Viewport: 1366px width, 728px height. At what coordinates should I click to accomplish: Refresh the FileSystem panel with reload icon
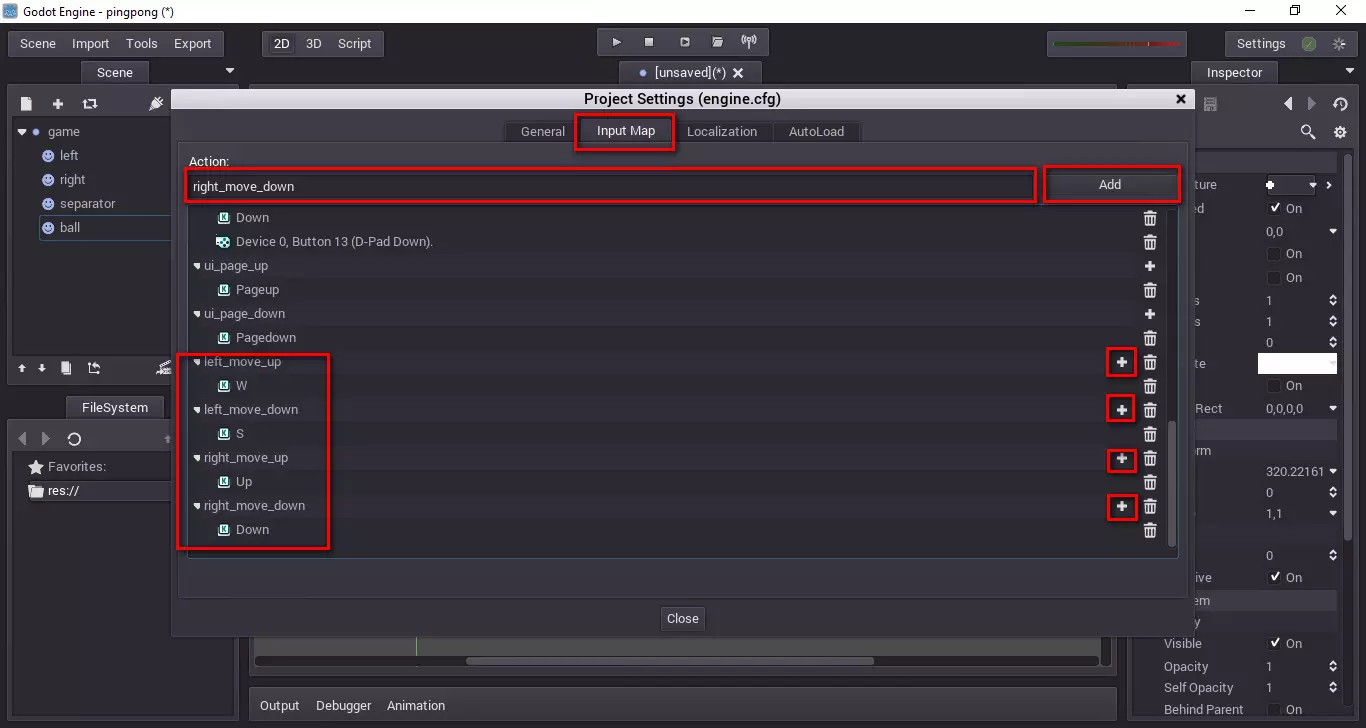74,439
